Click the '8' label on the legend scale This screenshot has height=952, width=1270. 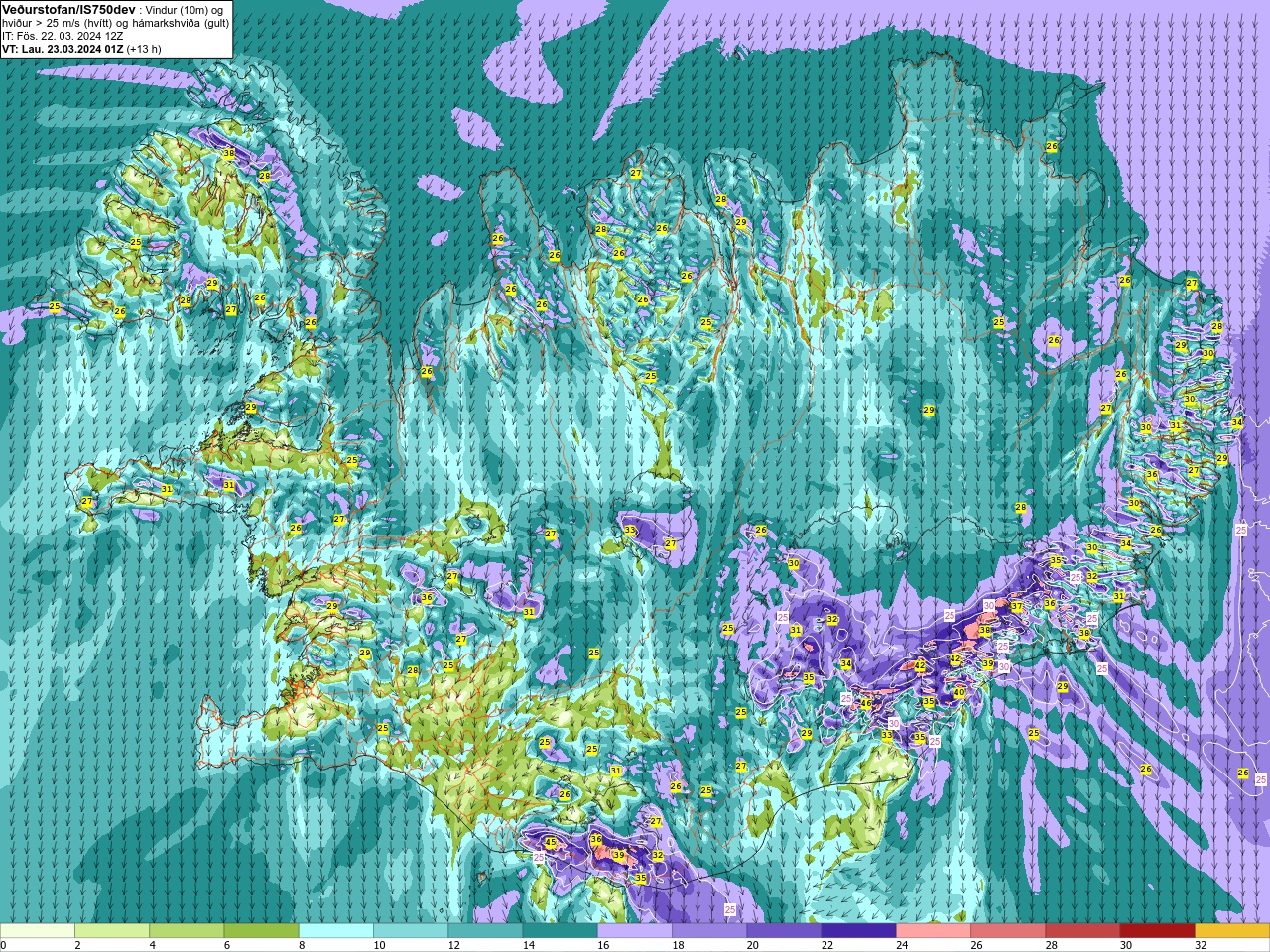click(300, 945)
